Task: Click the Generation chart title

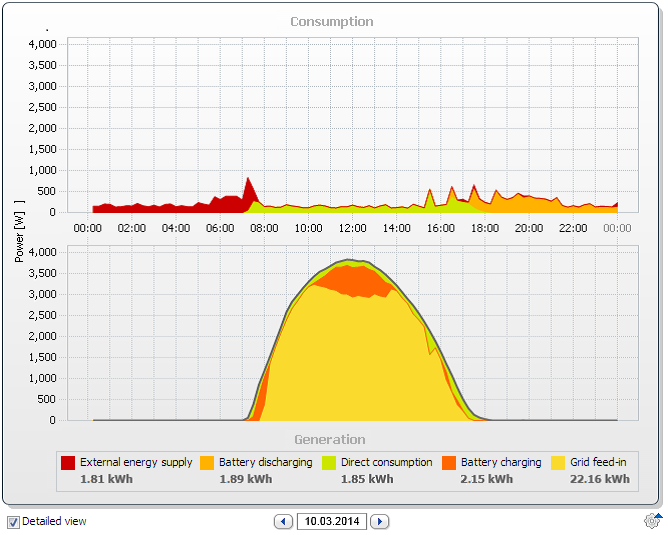Action: click(330, 439)
